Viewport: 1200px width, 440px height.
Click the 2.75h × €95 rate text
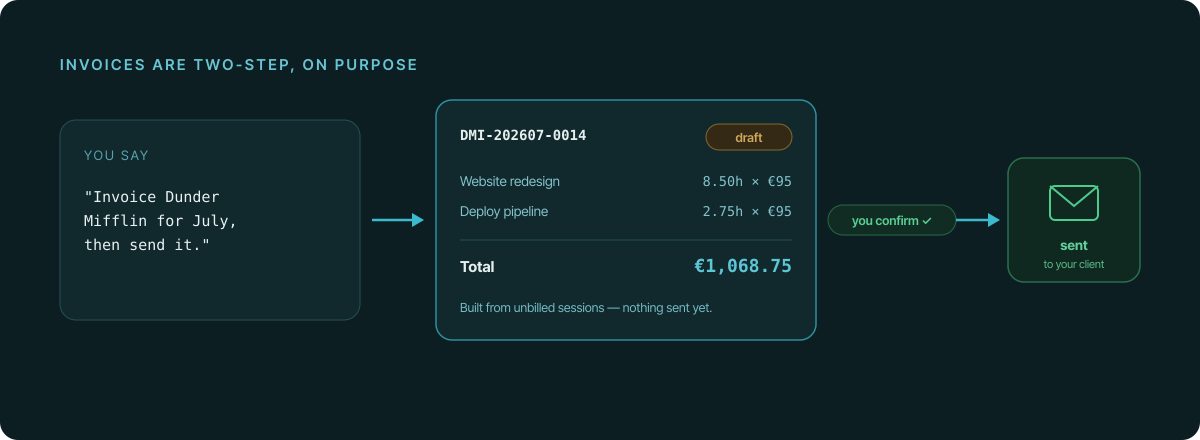(x=747, y=212)
